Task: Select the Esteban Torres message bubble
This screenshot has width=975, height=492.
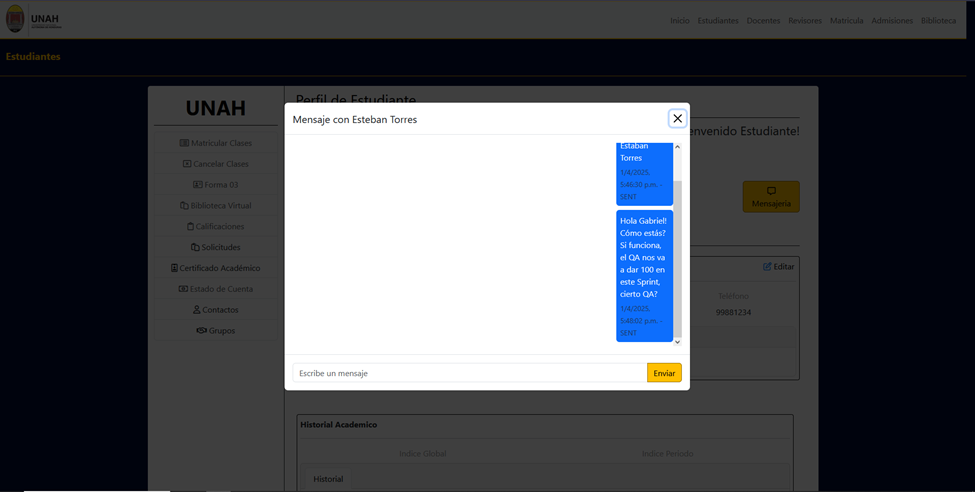Action: pos(644,174)
